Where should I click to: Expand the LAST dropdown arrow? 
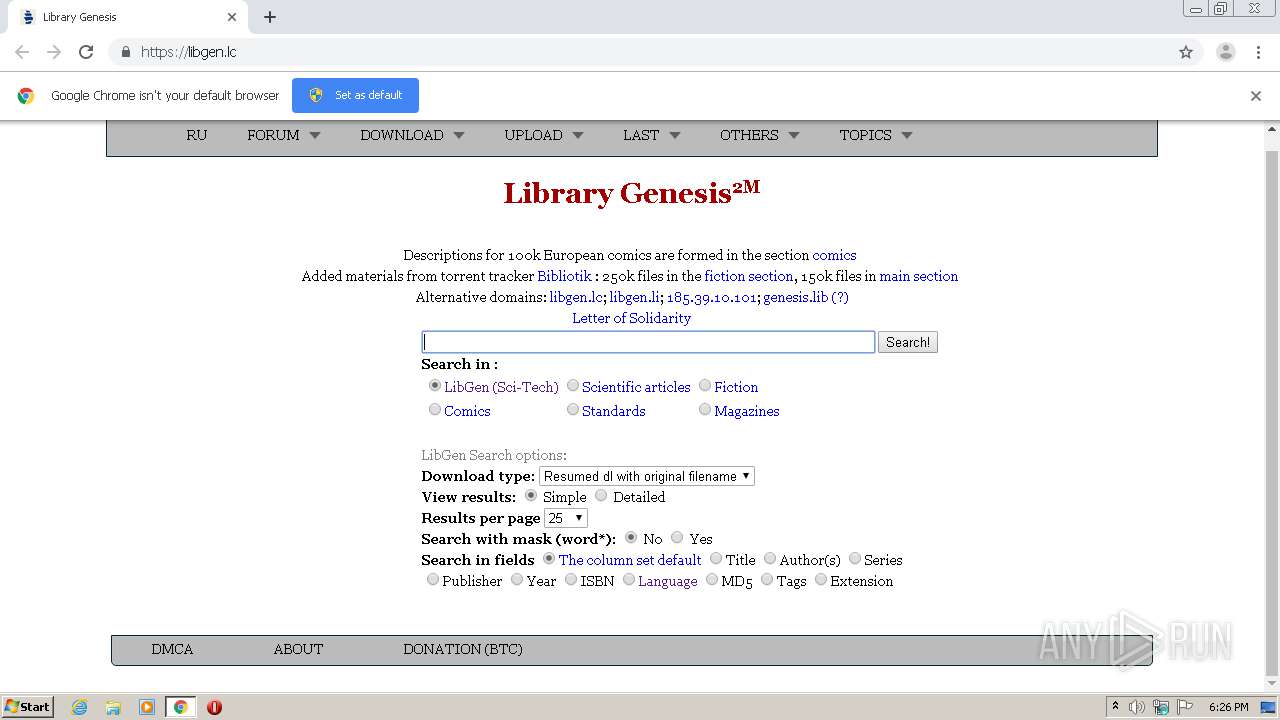675,135
